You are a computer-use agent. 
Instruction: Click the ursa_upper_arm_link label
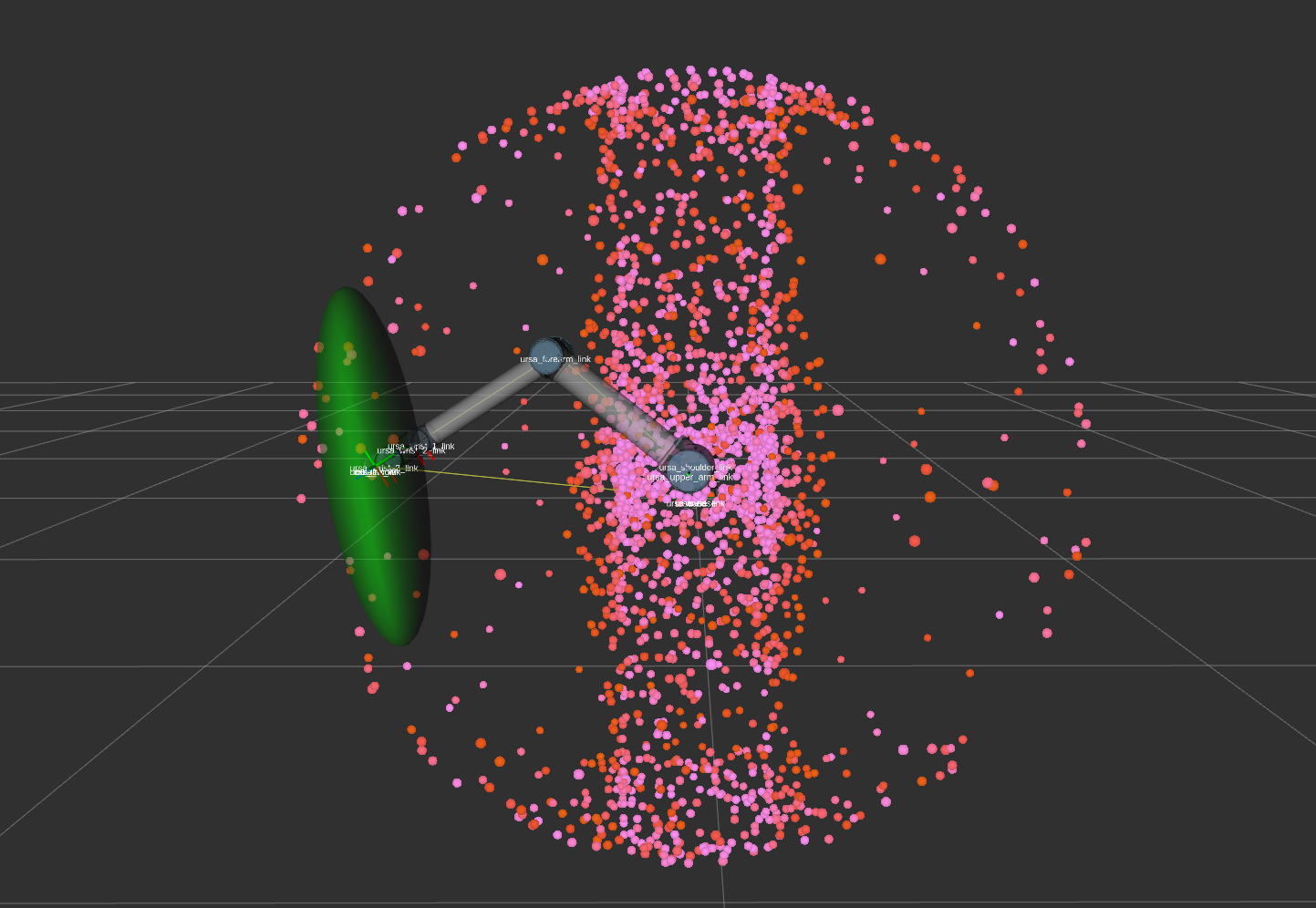(x=690, y=477)
